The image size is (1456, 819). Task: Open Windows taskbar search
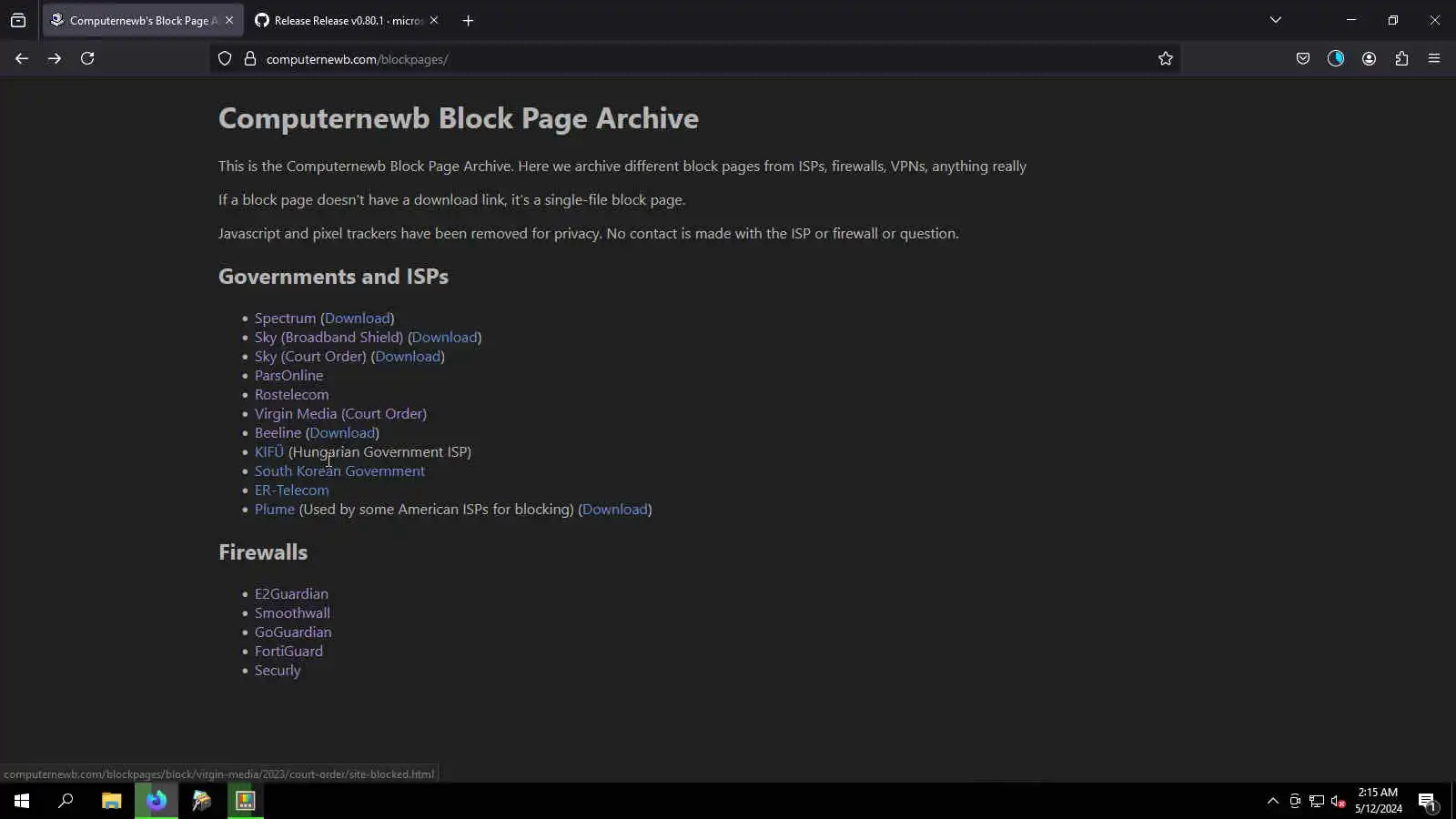(66, 801)
